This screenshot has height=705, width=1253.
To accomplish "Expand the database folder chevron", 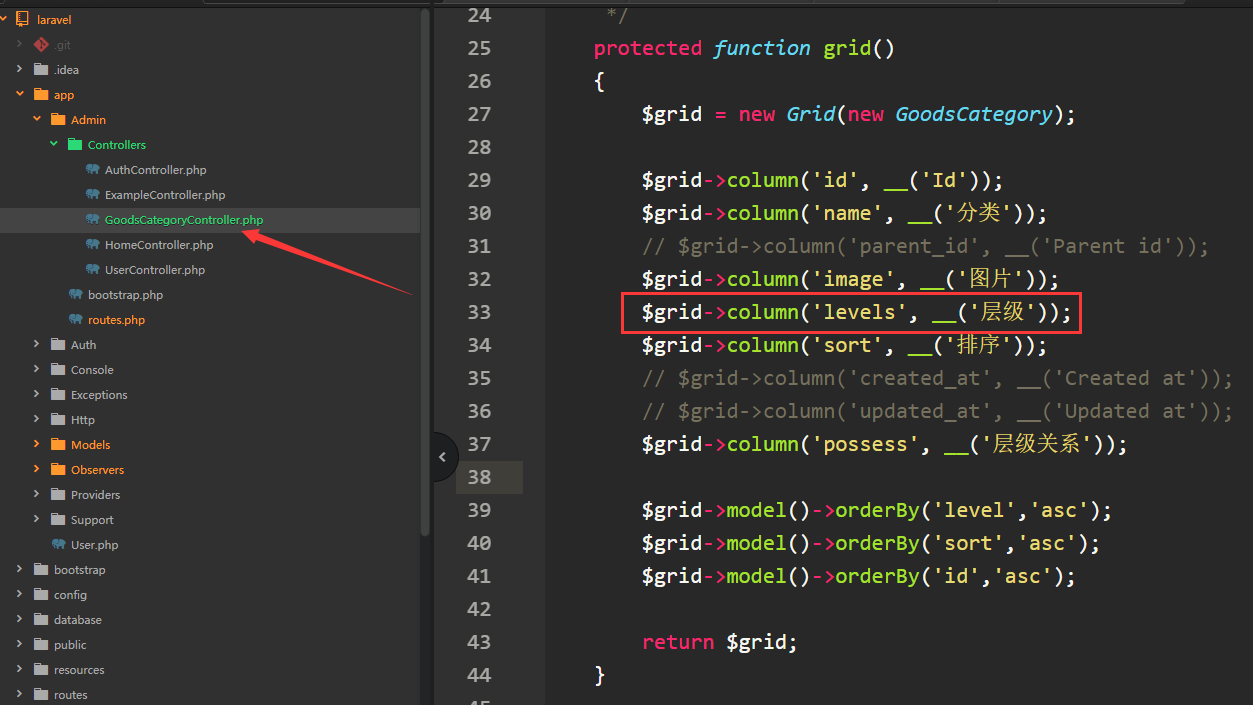I will 20,619.
